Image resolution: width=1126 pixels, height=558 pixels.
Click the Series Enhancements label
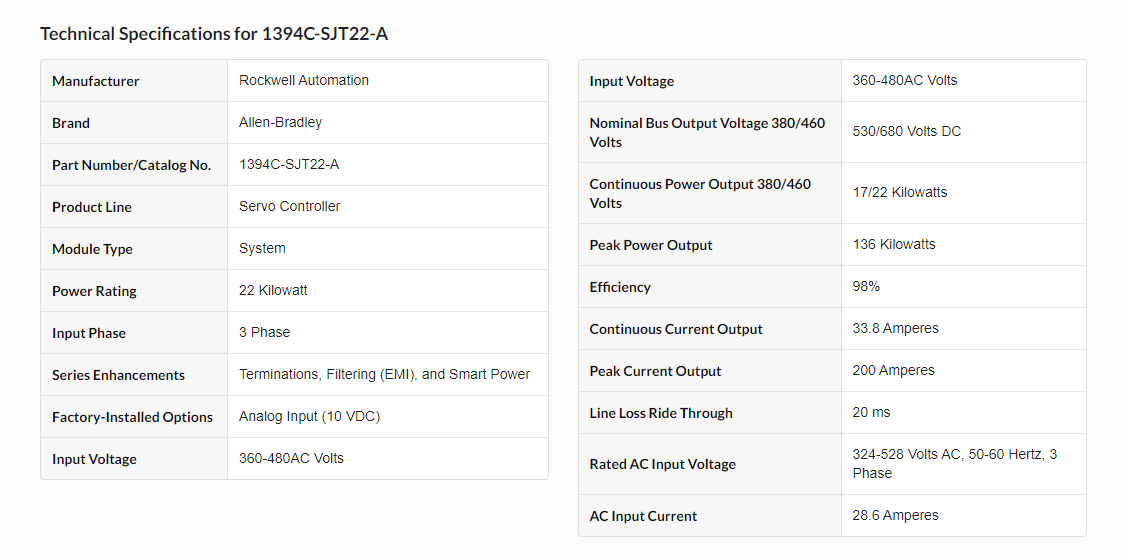click(x=118, y=375)
